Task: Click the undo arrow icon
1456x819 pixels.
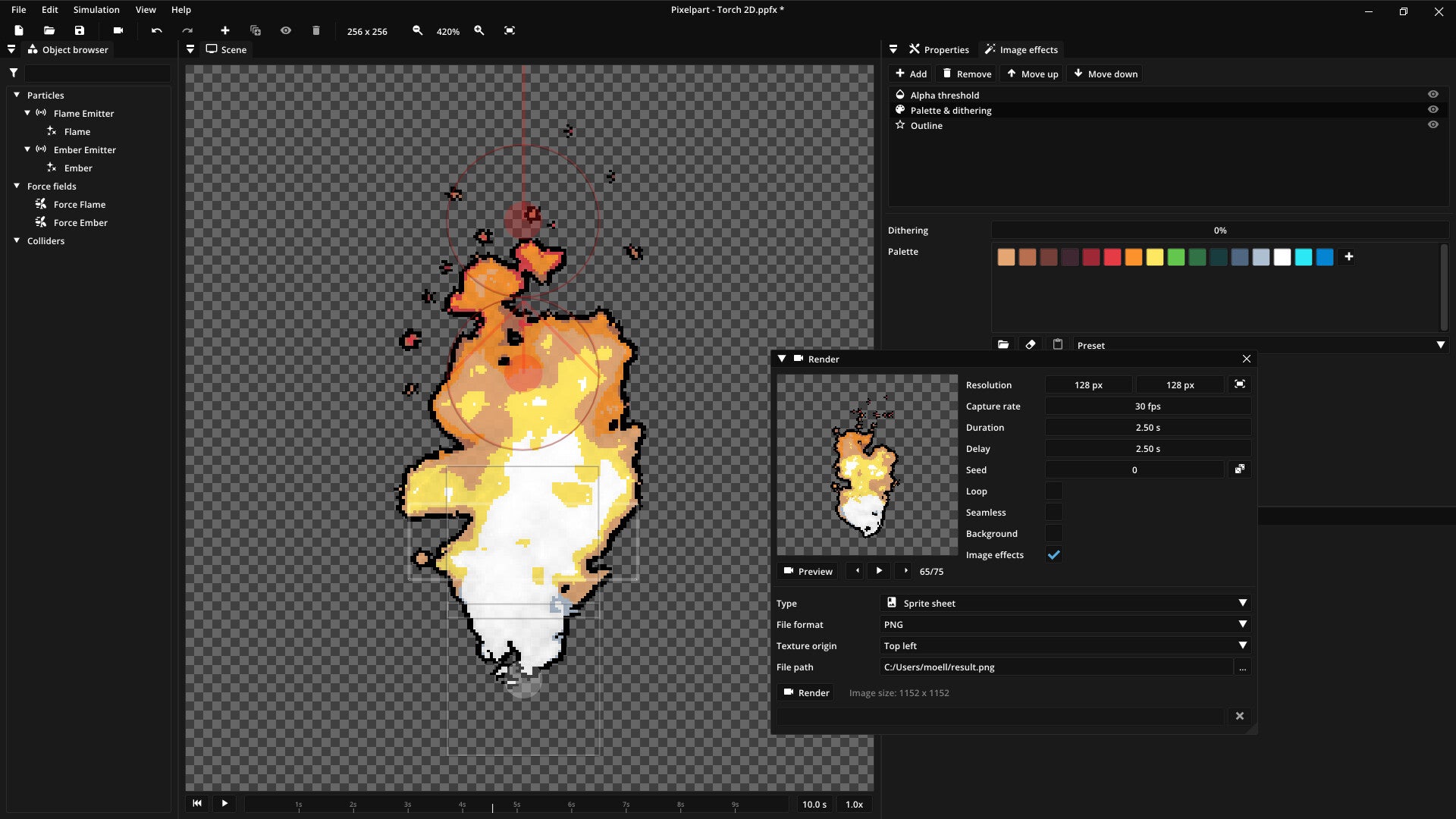Action: (156, 30)
